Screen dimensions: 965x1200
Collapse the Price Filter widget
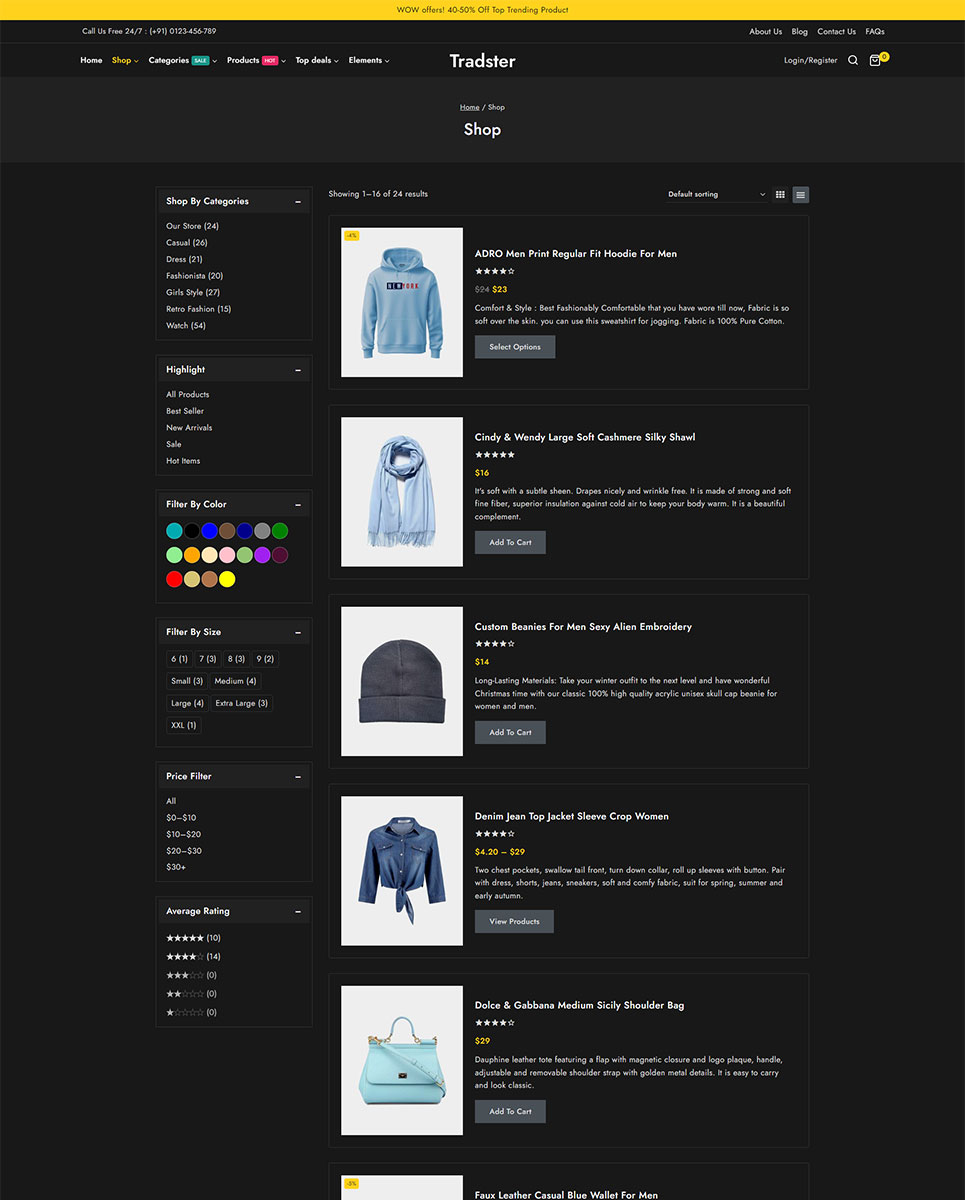tap(298, 777)
